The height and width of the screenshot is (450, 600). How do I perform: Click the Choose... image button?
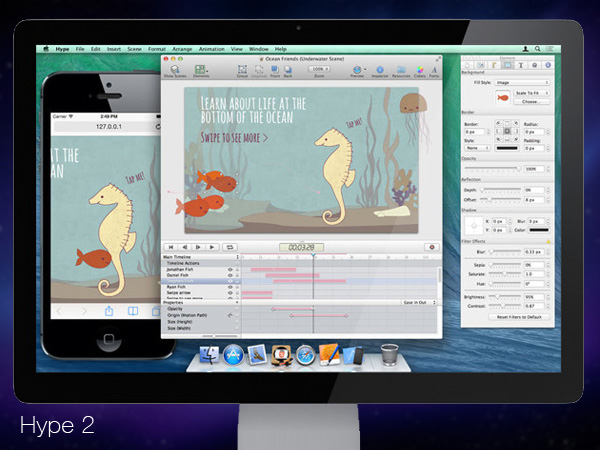coord(531,101)
